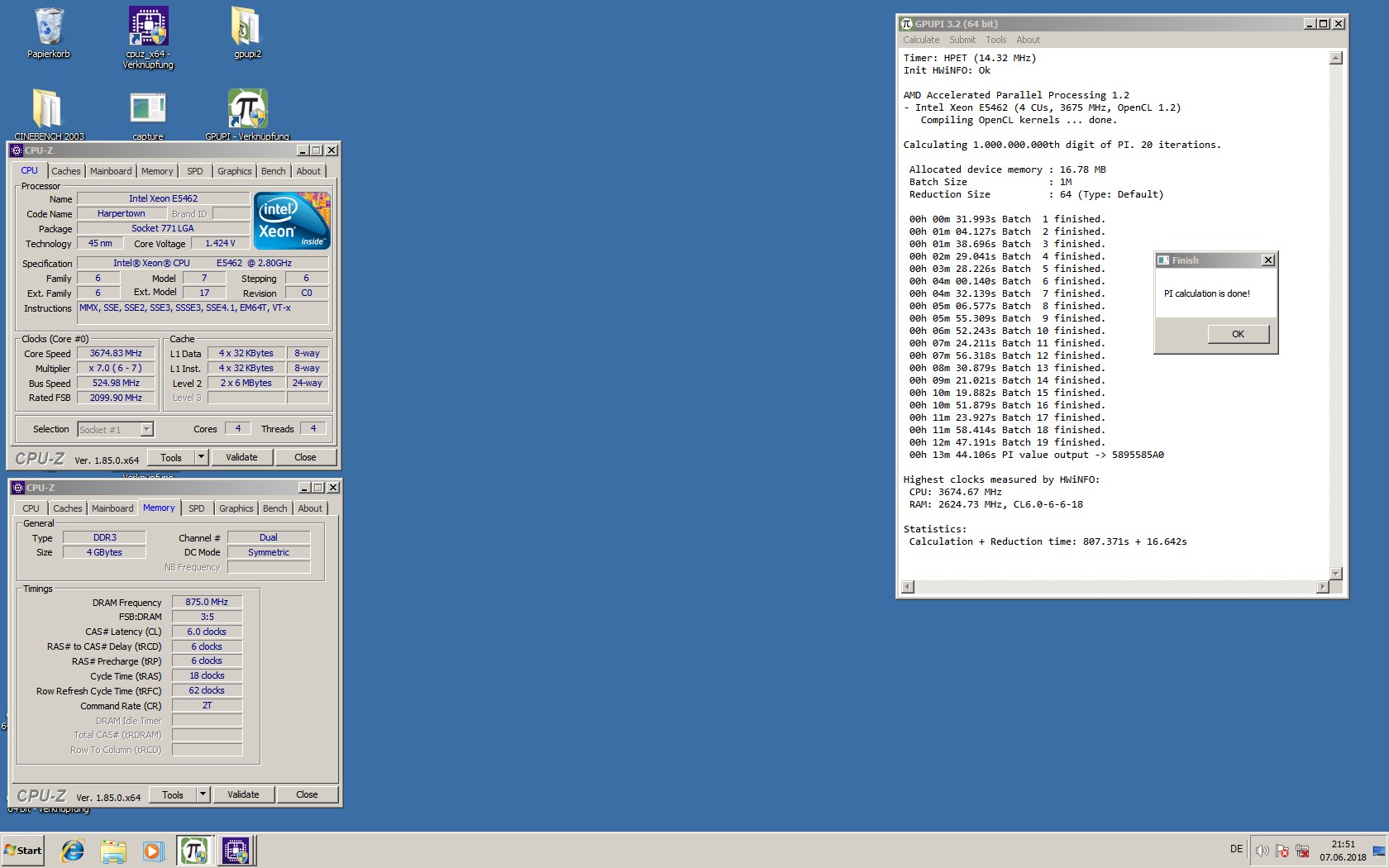Switch to CPU-Z taskbar button

236,851
